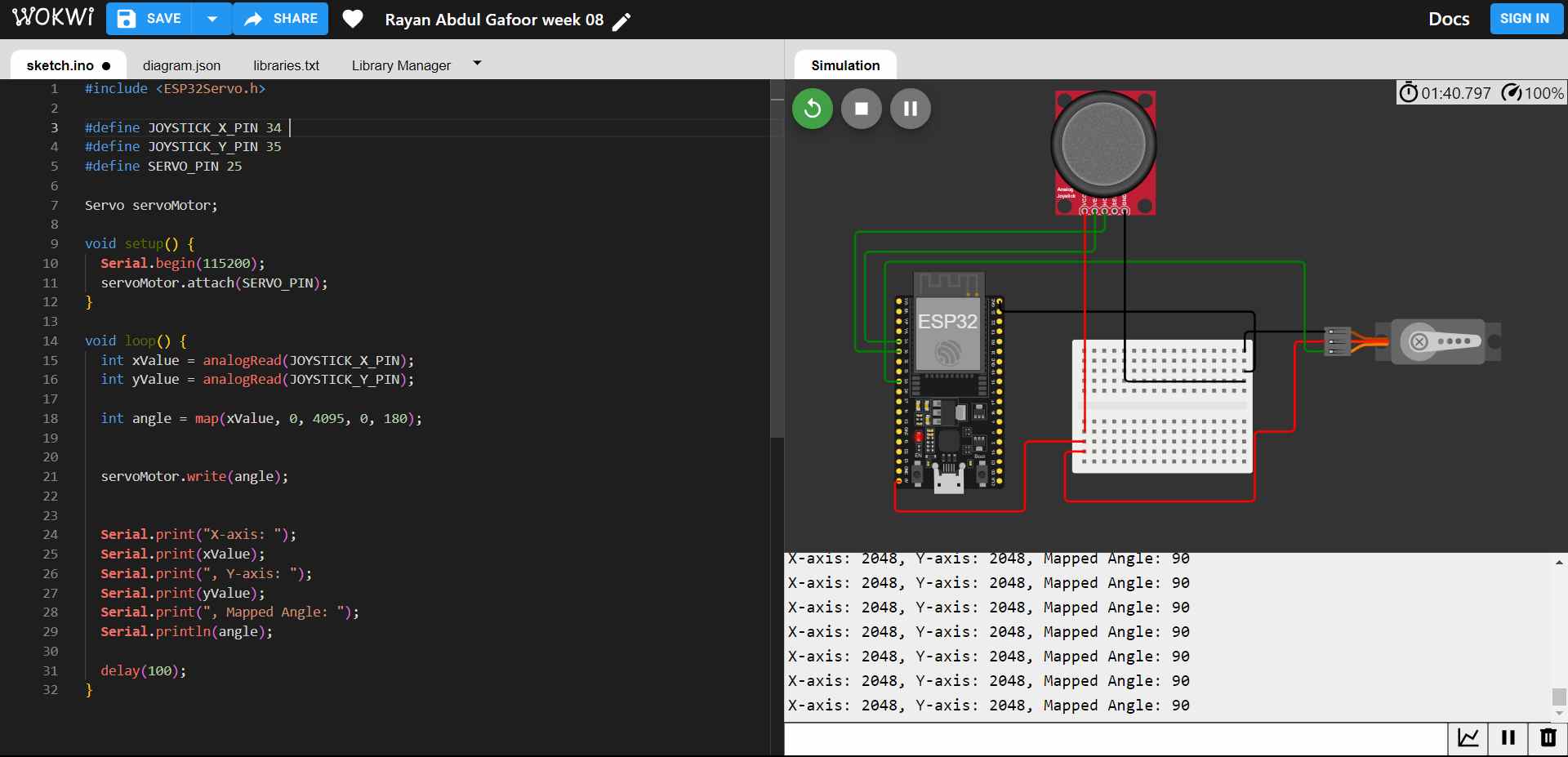This screenshot has width=1568, height=757.
Task: Switch to the diagram.json tab
Action: tap(181, 65)
